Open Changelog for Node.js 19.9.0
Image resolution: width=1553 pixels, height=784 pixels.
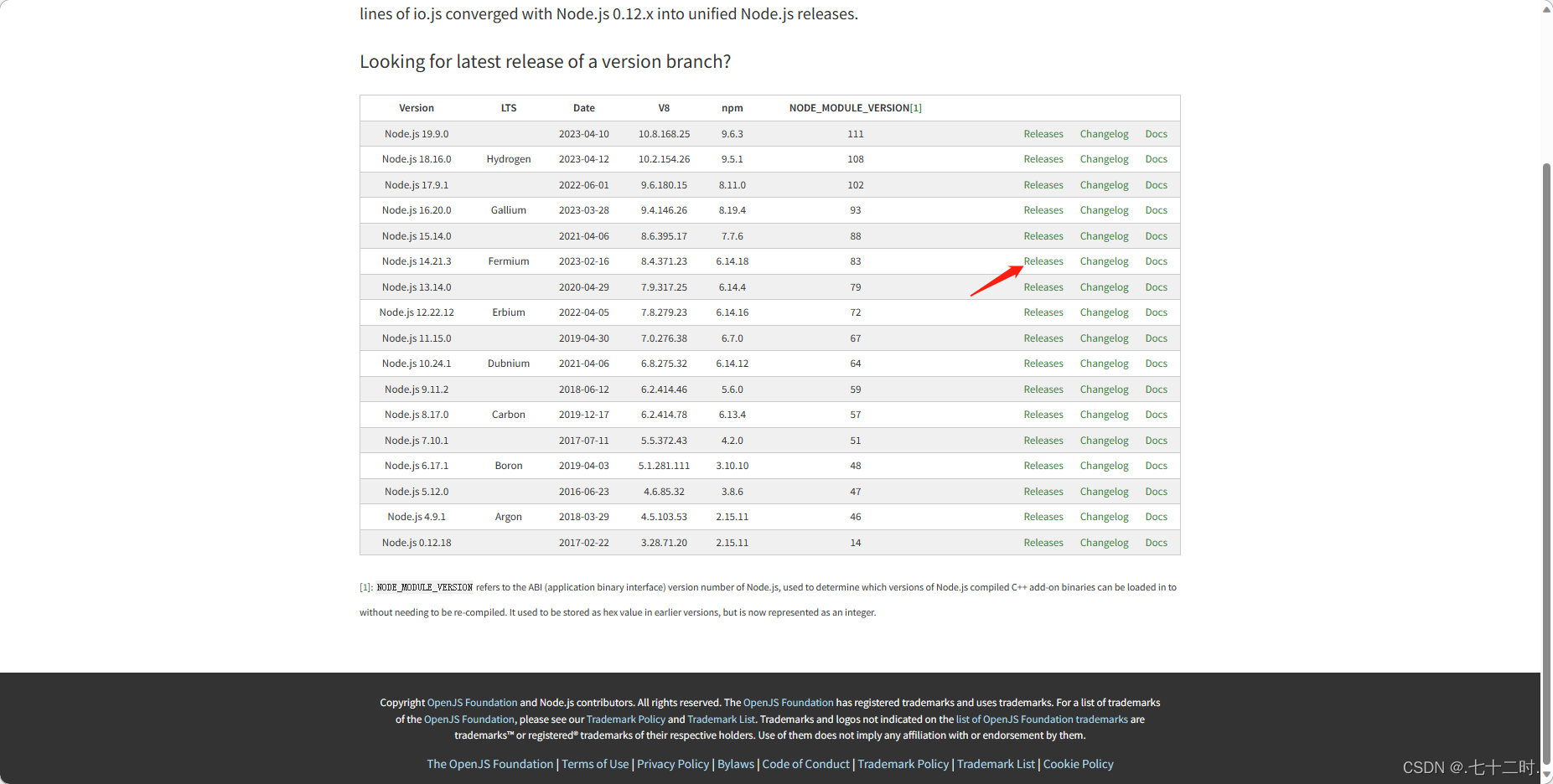pos(1104,134)
